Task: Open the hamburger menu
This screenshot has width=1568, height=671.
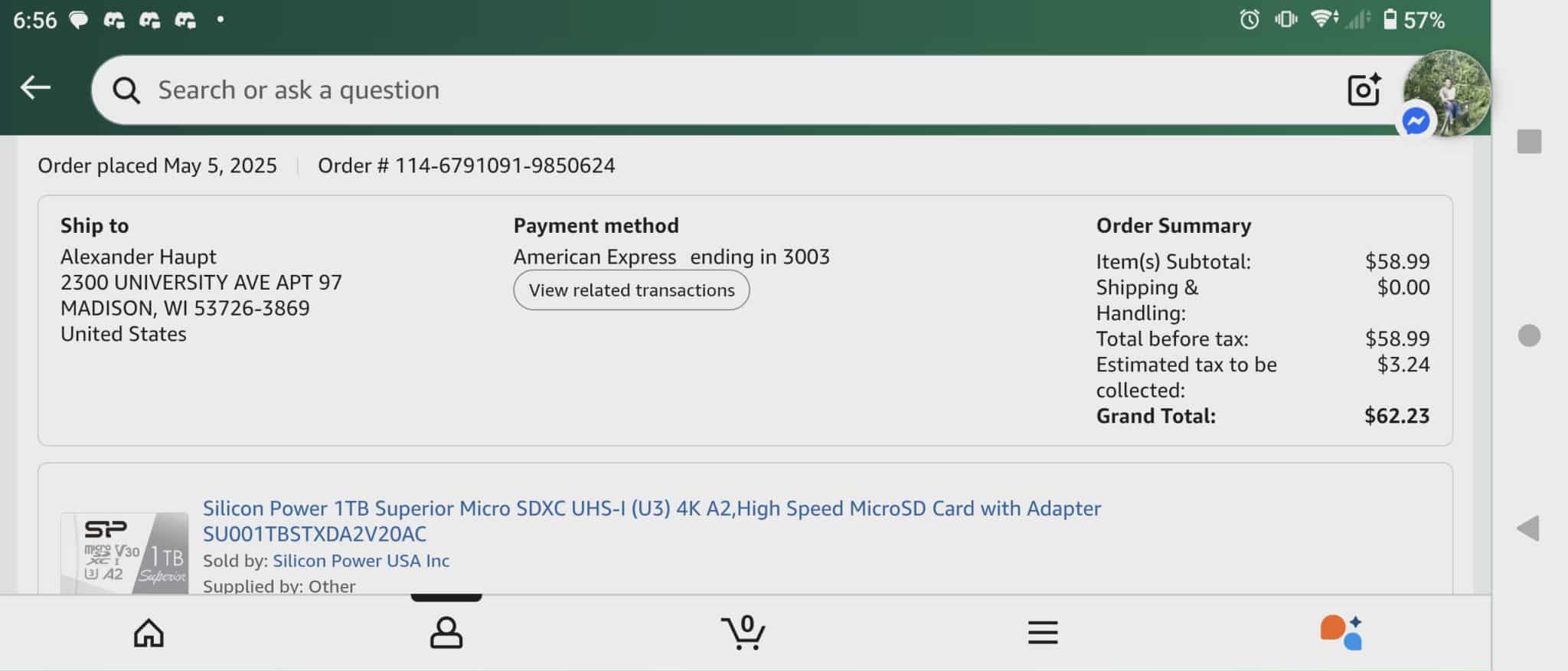Action: (x=1042, y=633)
